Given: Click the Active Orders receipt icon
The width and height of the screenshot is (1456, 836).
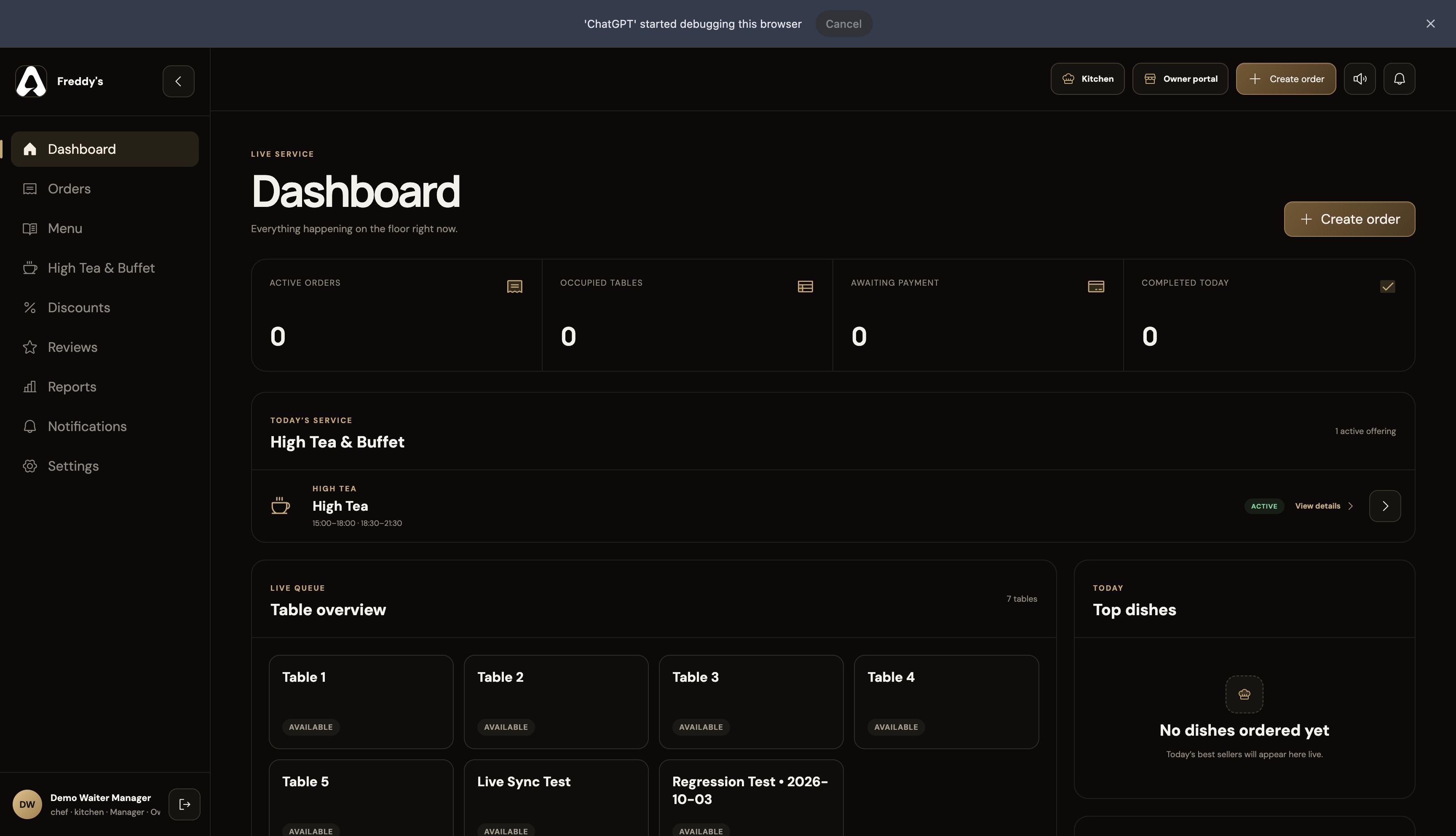Looking at the screenshot, I should 514,287.
